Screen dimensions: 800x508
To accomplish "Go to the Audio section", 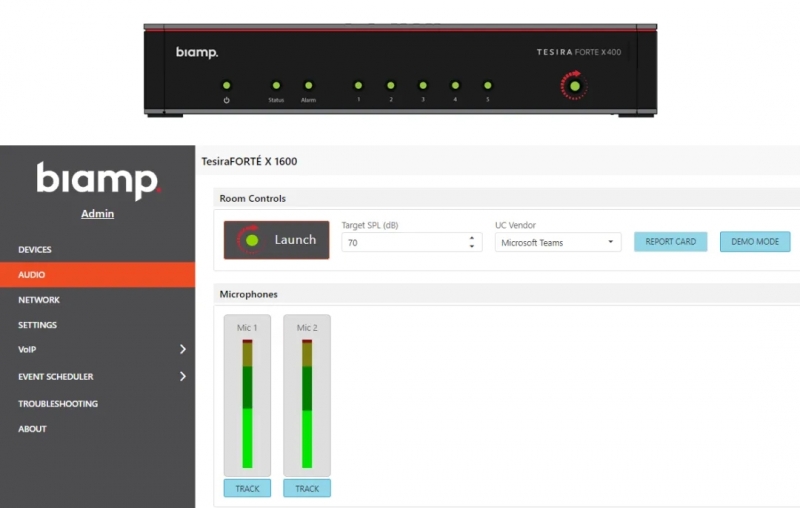I will point(97,274).
